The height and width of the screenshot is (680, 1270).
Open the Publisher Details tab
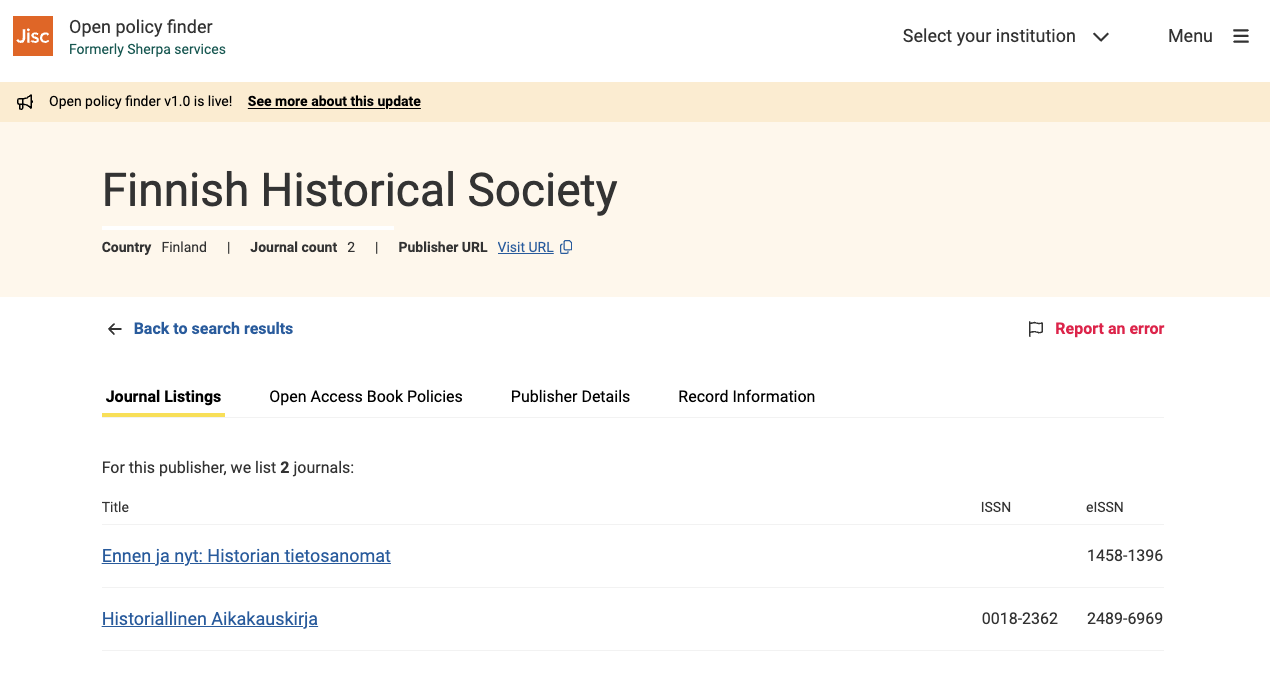coord(570,397)
